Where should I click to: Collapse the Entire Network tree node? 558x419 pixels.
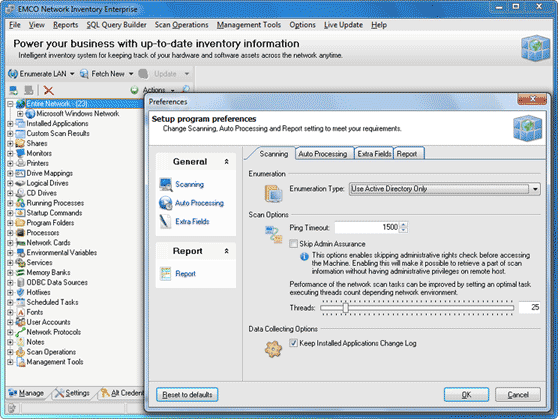(10, 104)
